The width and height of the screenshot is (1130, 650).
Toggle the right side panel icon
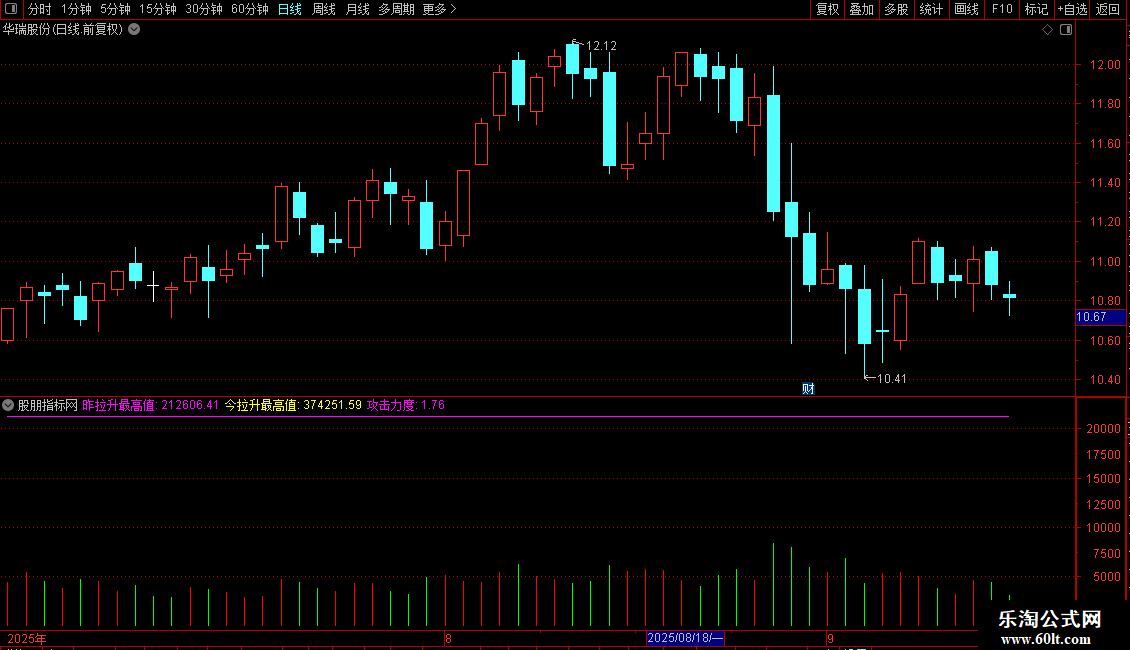coord(1066,30)
